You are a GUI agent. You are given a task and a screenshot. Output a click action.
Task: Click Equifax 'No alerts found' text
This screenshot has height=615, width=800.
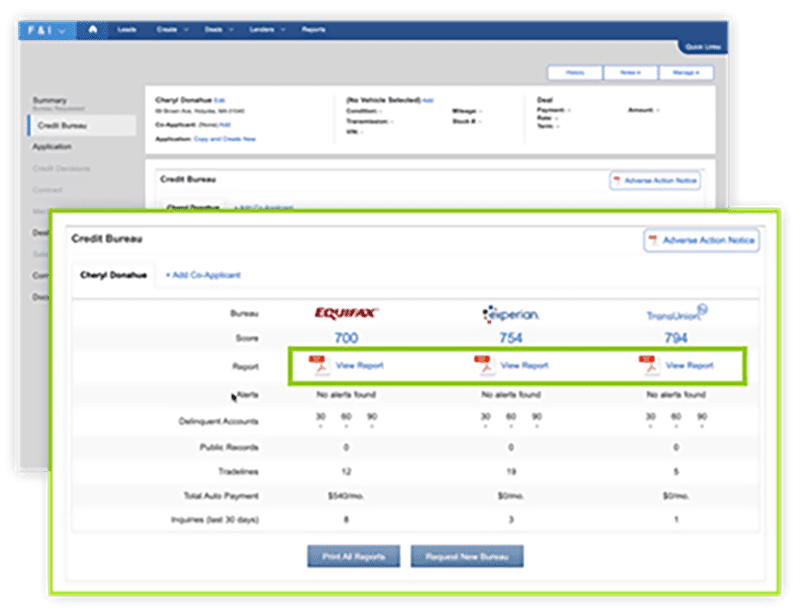pyautogui.click(x=346, y=395)
